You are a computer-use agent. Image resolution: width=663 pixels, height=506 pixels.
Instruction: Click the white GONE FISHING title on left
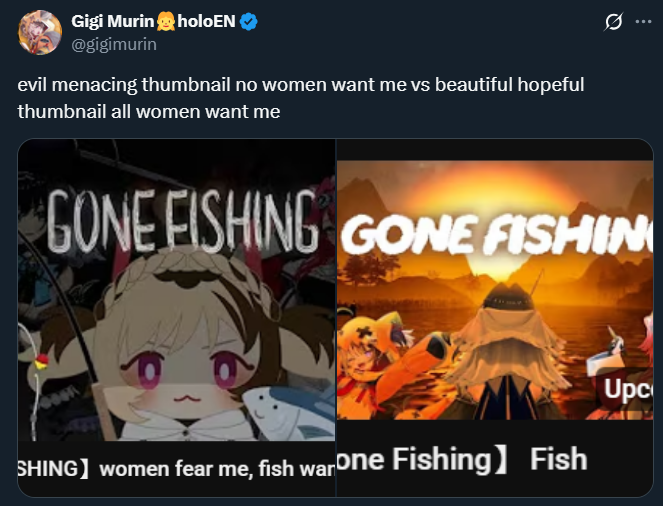183,221
